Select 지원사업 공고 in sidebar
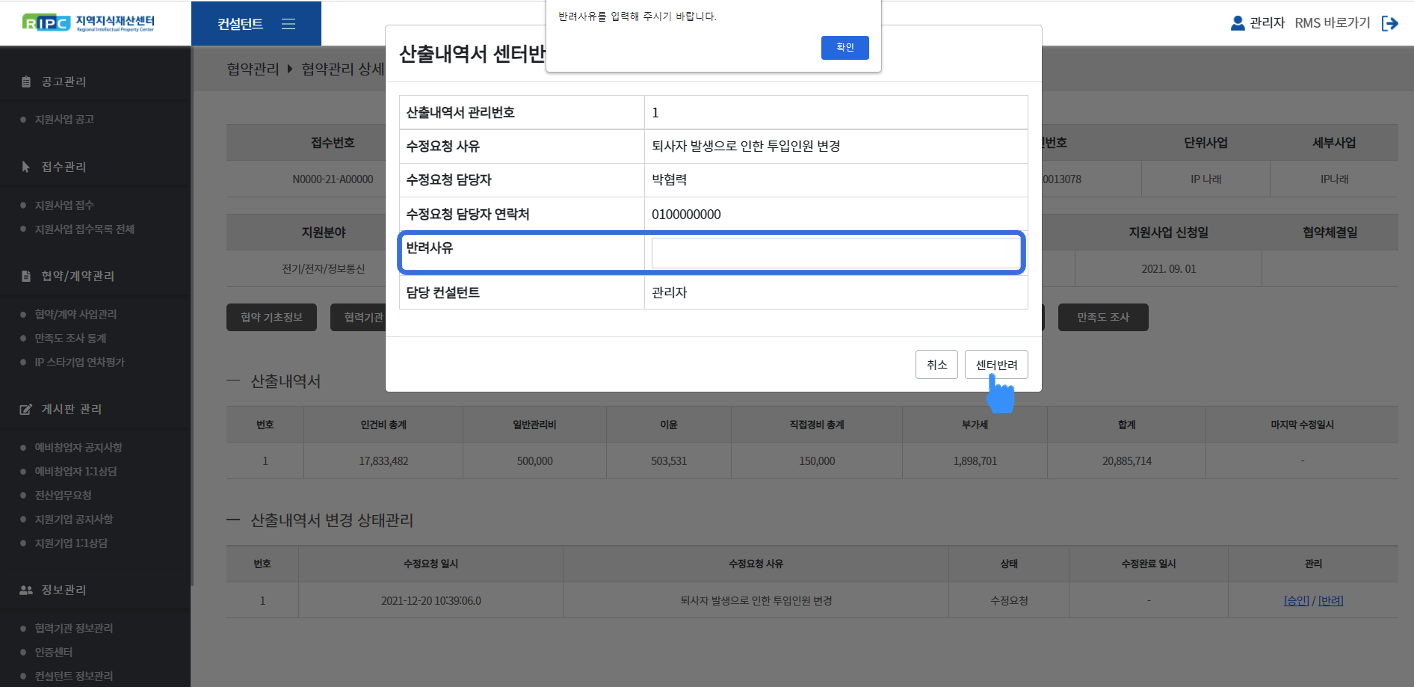Screen dimensions: 1414x688 [64, 119]
